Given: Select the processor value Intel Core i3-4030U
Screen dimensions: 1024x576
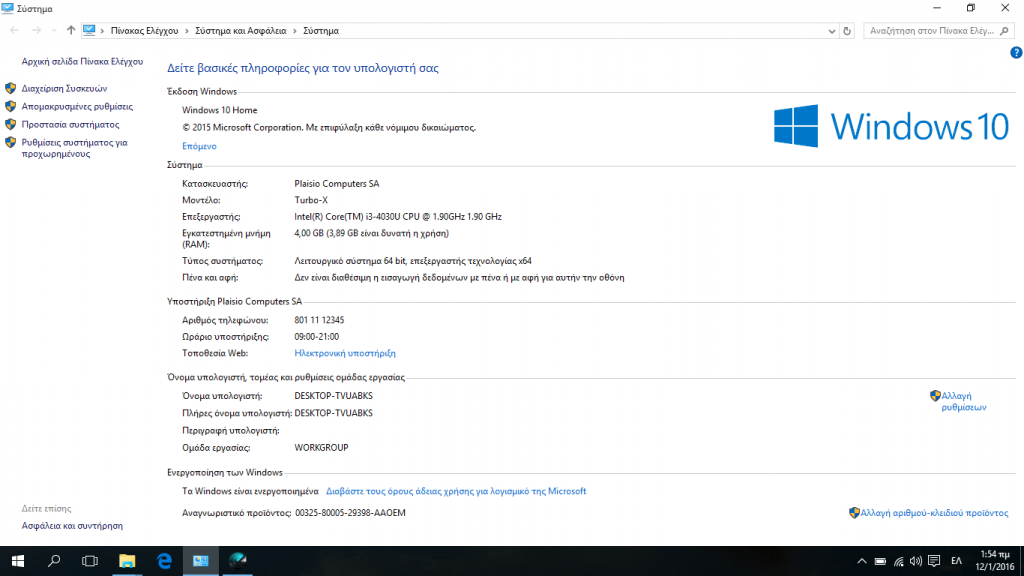Looking at the screenshot, I should click(398, 217).
